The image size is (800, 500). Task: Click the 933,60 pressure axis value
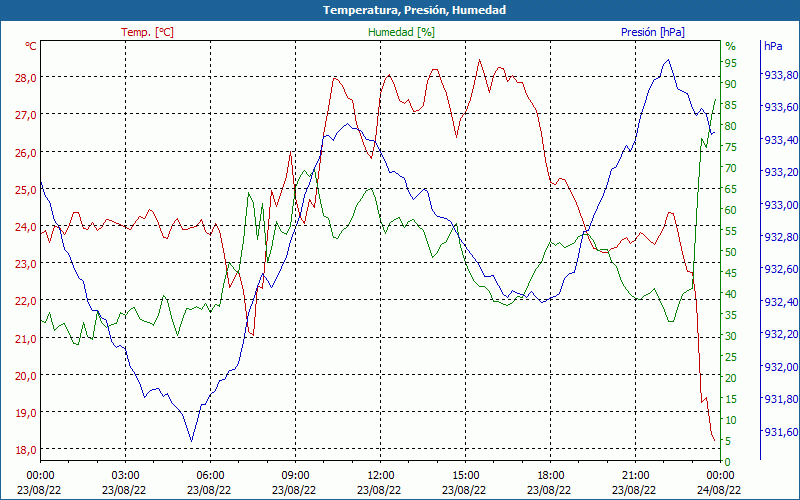click(781, 107)
